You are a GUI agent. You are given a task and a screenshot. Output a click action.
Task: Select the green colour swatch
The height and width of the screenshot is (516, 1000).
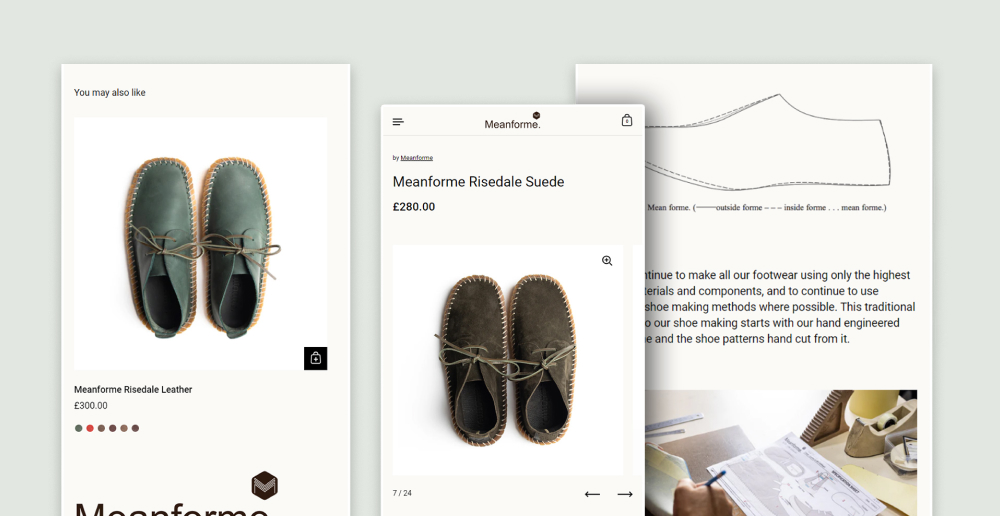coord(78,429)
